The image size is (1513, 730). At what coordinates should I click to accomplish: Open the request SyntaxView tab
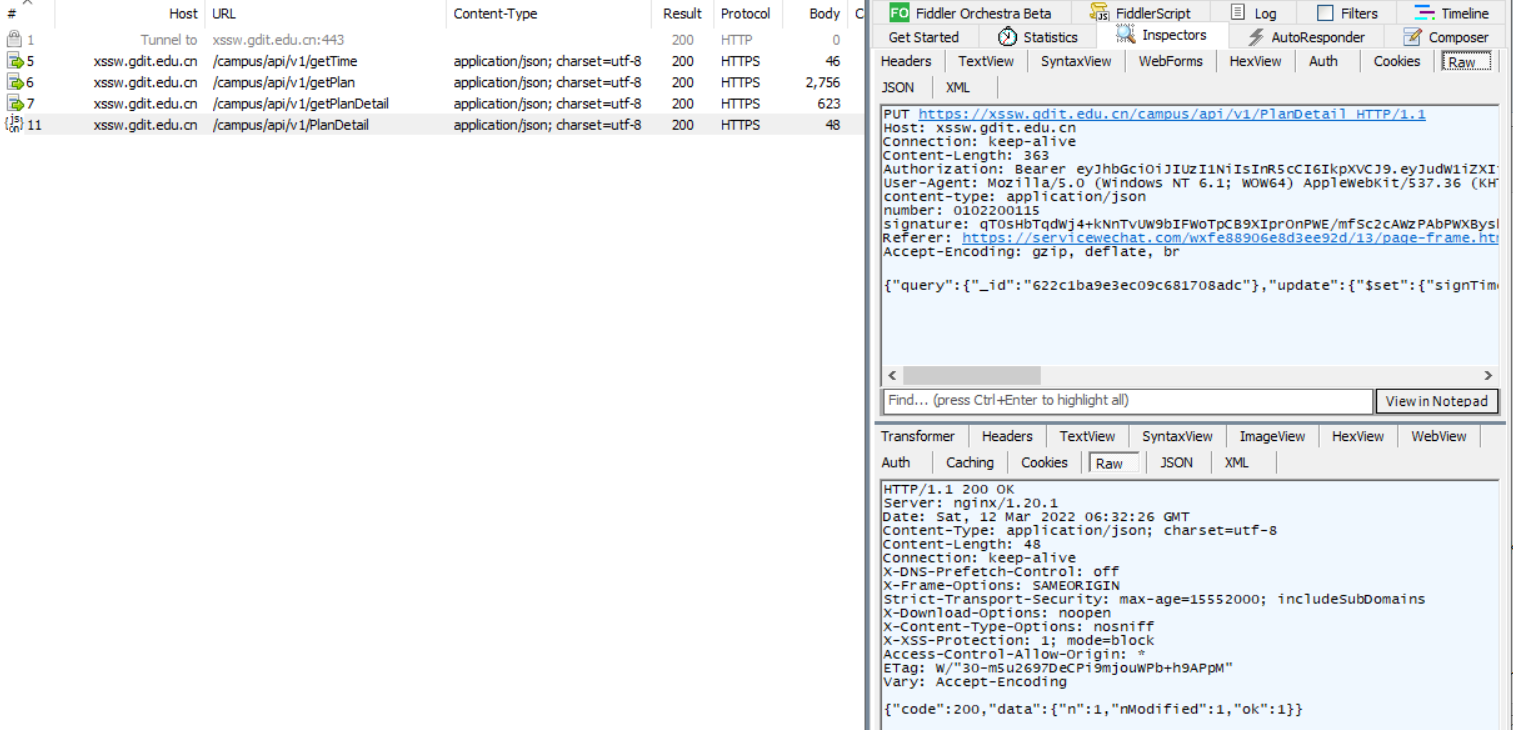pos(1076,61)
